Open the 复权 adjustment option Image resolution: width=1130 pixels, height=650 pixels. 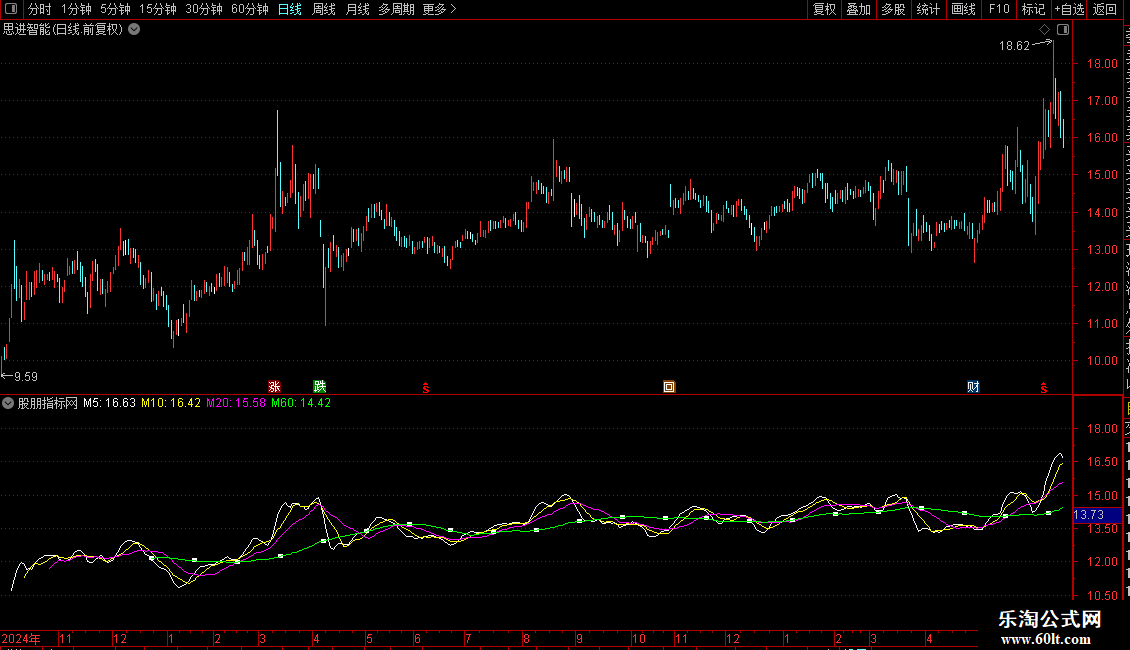(x=824, y=9)
